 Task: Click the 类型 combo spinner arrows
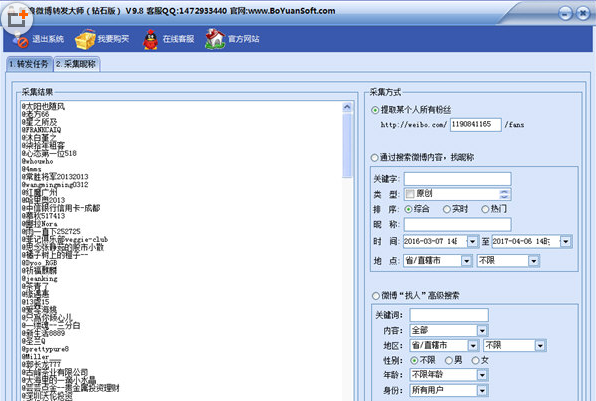pos(504,194)
